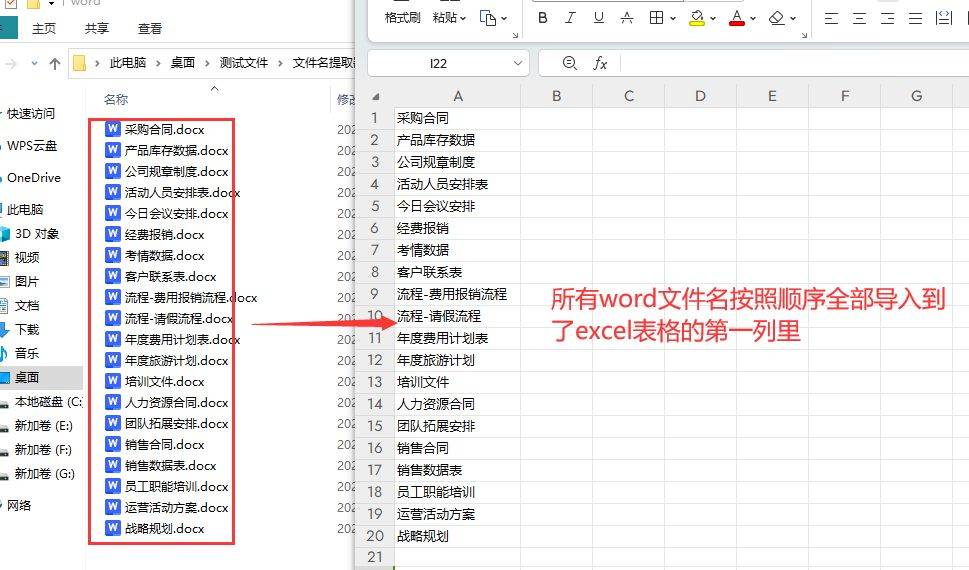This screenshot has width=969, height=570.
Task: Click 桌面 in the address breadcrumb
Action: [183, 62]
